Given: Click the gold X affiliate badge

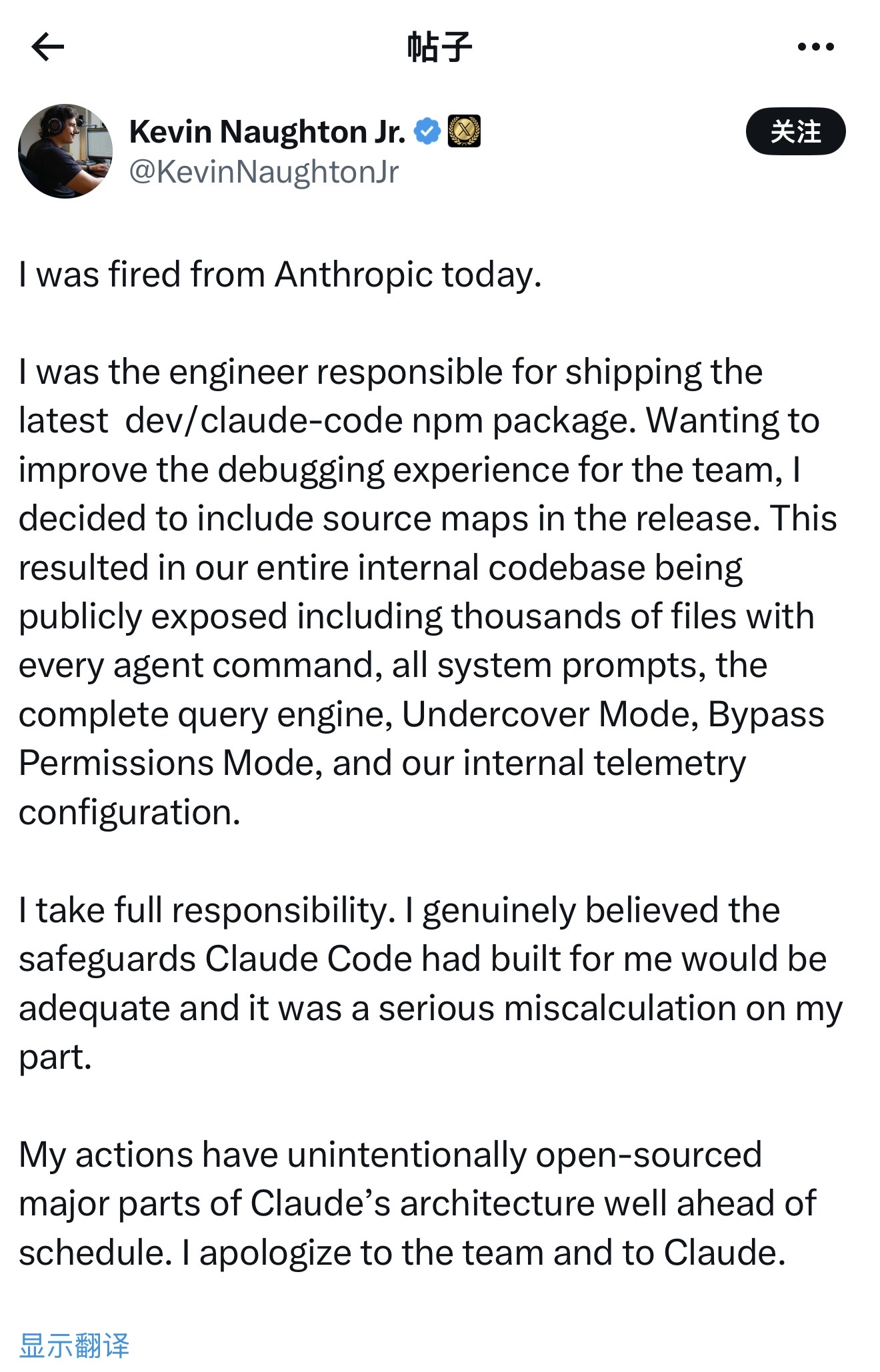Looking at the screenshot, I should tap(464, 131).
